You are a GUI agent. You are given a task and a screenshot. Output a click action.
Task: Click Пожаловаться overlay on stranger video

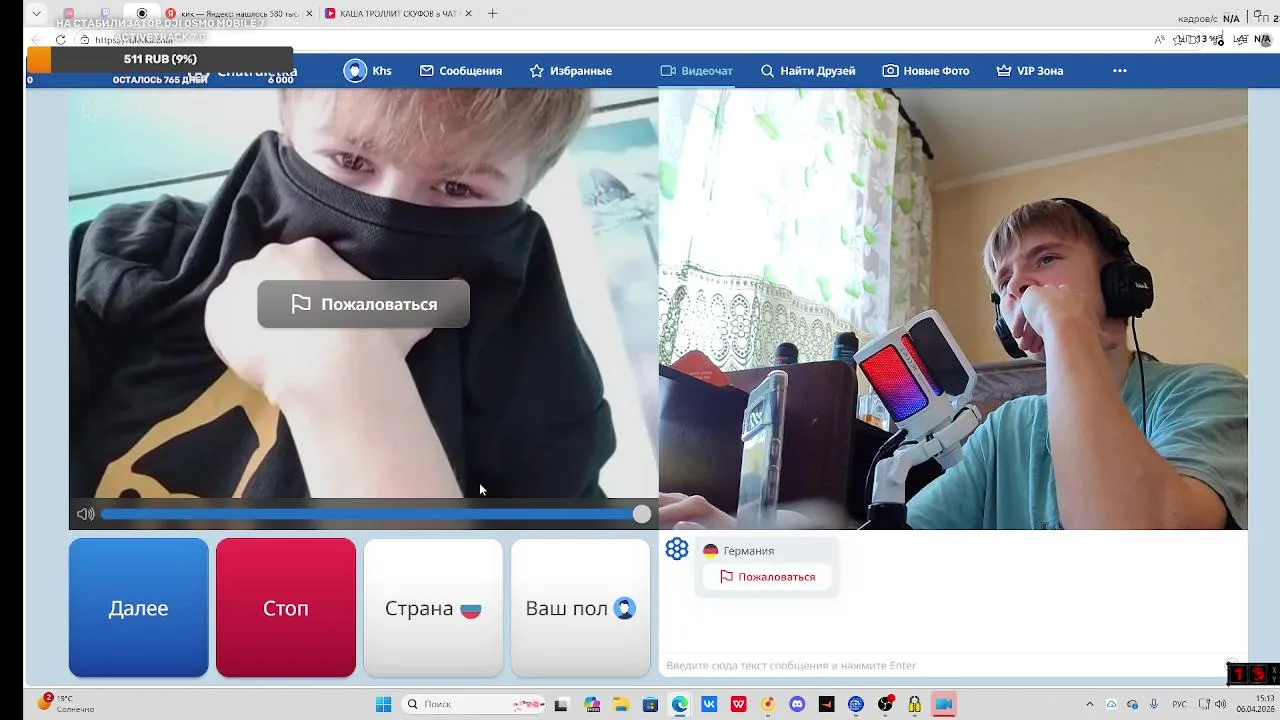coord(363,304)
